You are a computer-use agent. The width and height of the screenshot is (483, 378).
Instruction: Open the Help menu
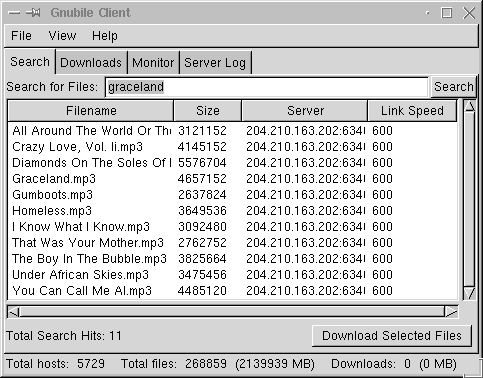click(105, 35)
